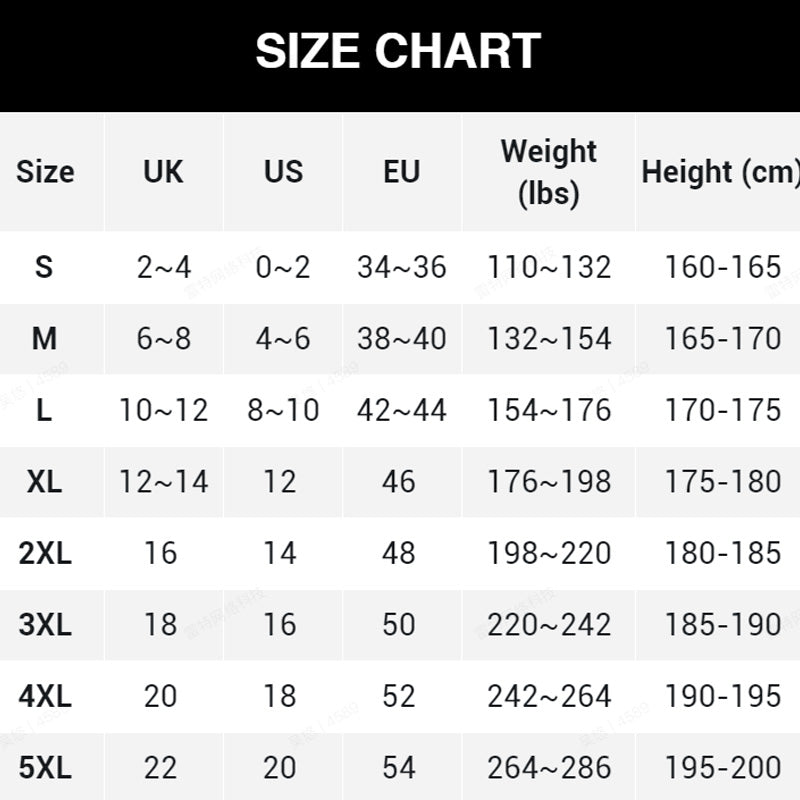Viewport: 800px width, 800px height.
Task: Select EU value 50 in 3XL row
Action: [x=399, y=625]
